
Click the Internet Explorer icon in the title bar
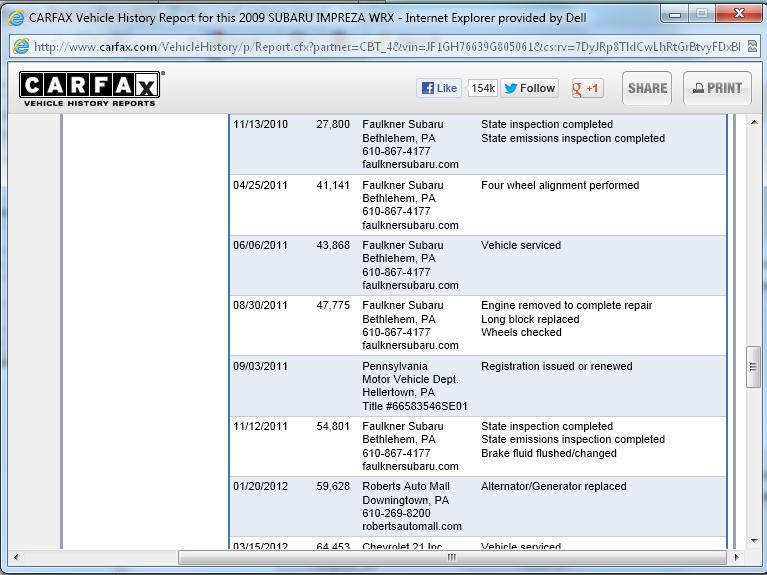[16, 18]
